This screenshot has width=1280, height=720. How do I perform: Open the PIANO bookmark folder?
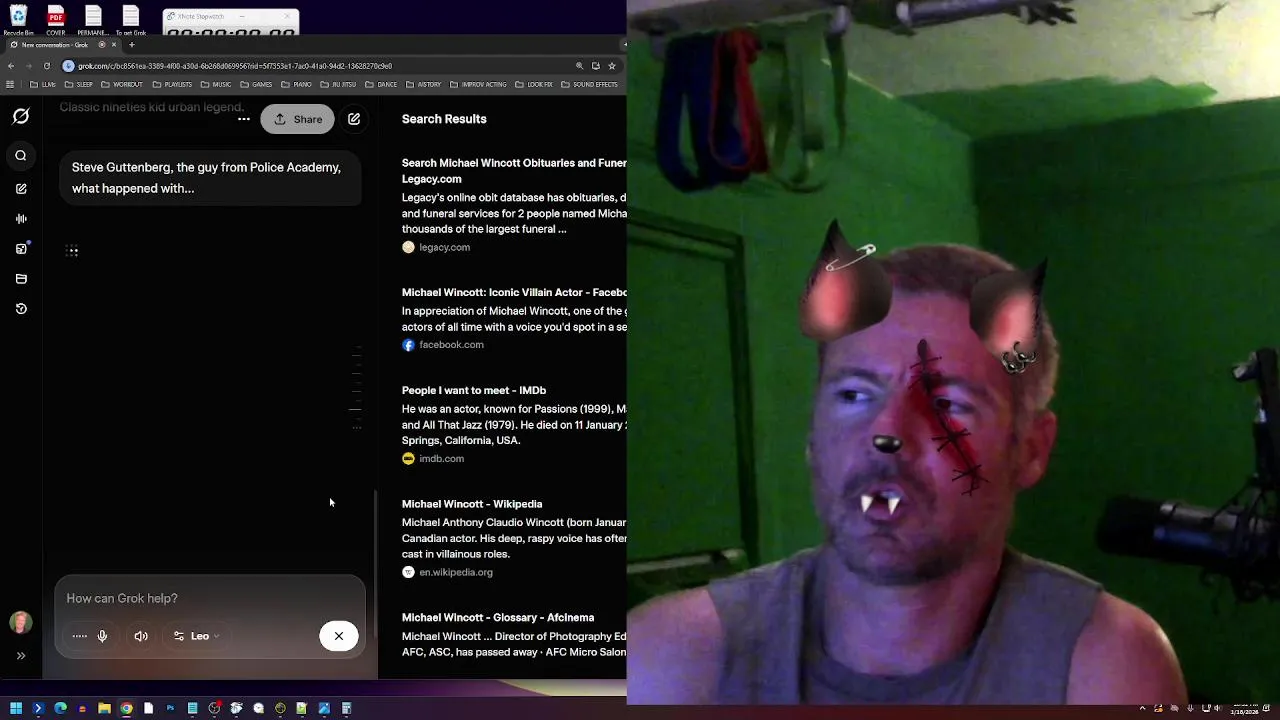click(x=296, y=85)
